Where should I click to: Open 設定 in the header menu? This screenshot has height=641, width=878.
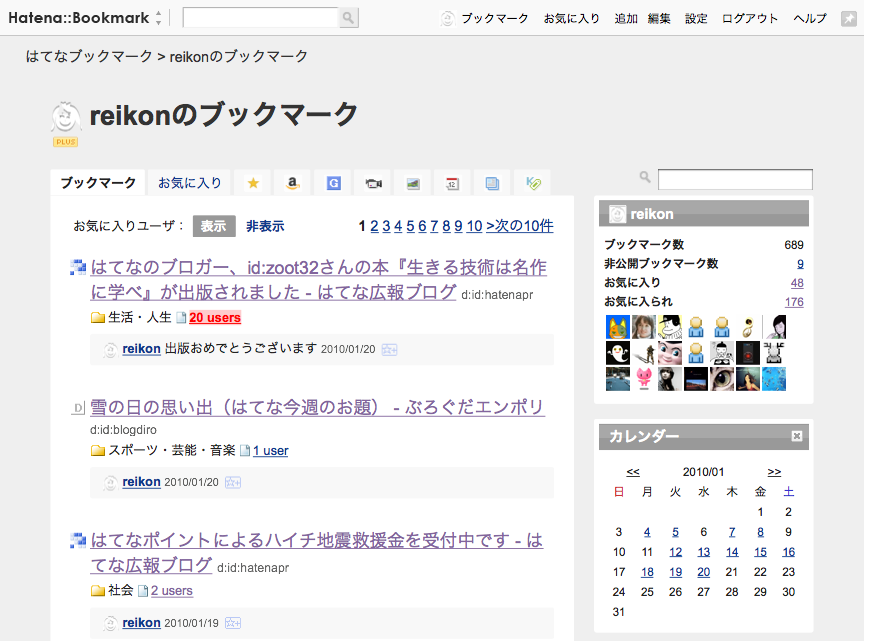(x=696, y=18)
